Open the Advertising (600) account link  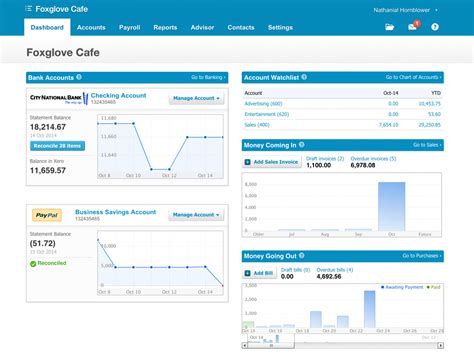(x=263, y=104)
